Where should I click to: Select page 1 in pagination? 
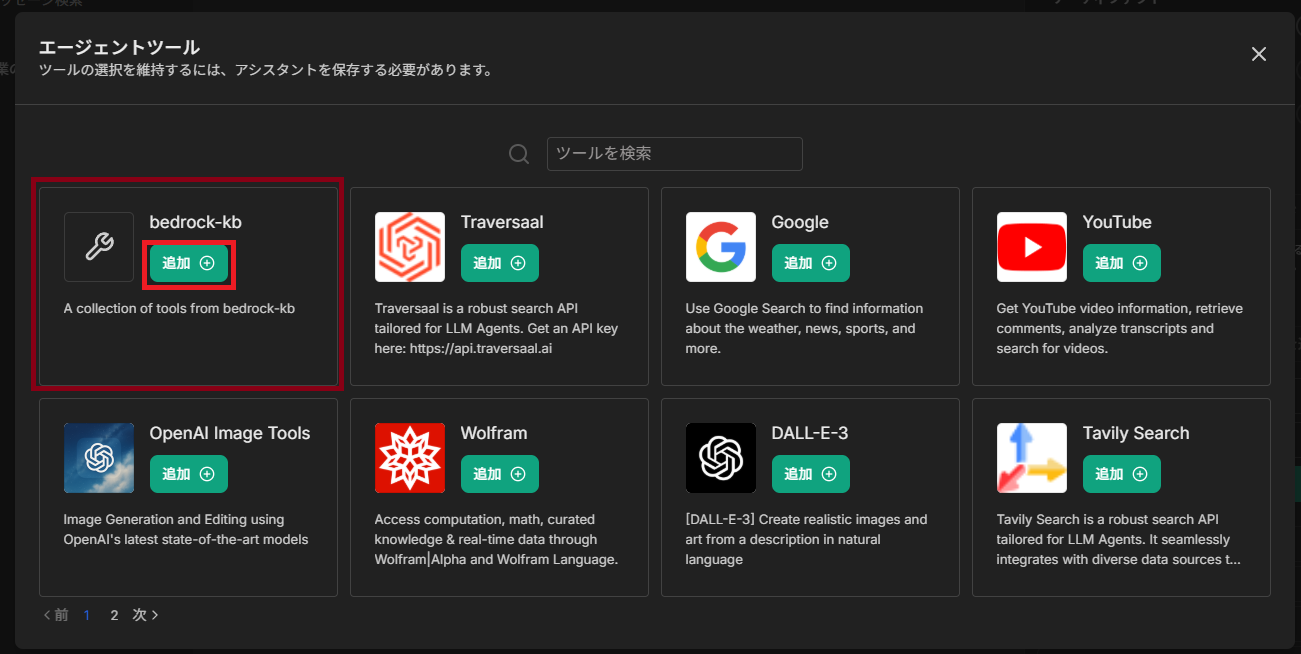87,615
